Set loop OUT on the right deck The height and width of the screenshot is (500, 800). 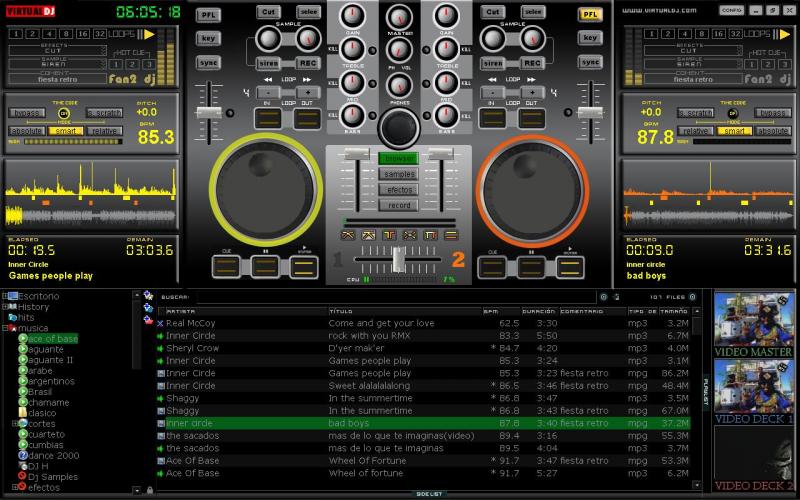click(x=532, y=118)
